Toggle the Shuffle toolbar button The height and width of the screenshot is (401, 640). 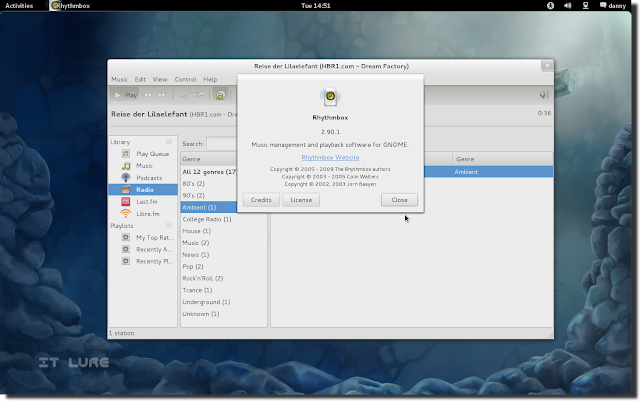[x=199, y=95]
